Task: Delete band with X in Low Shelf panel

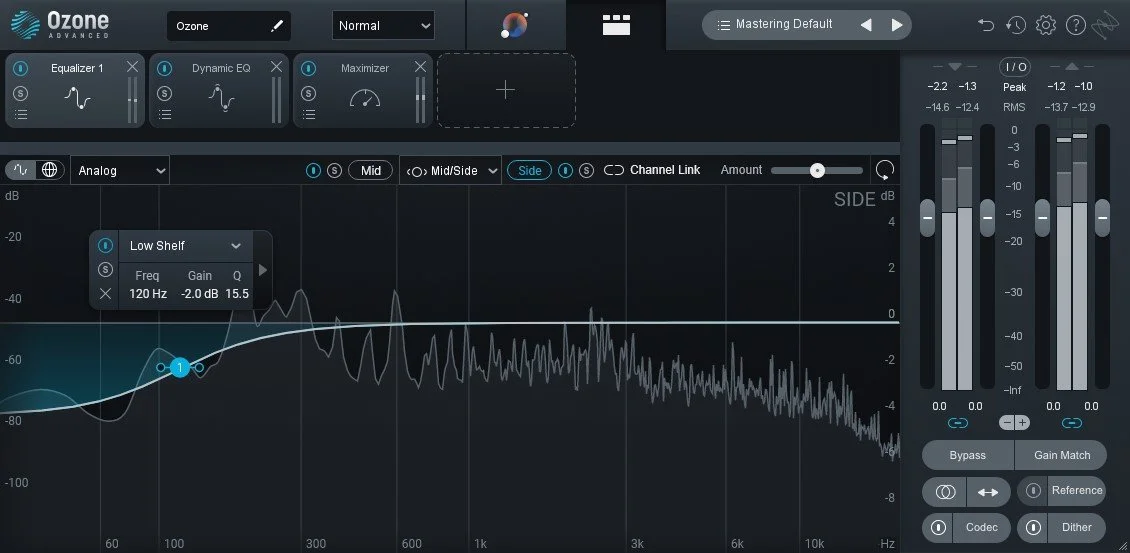Action: [x=105, y=293]
